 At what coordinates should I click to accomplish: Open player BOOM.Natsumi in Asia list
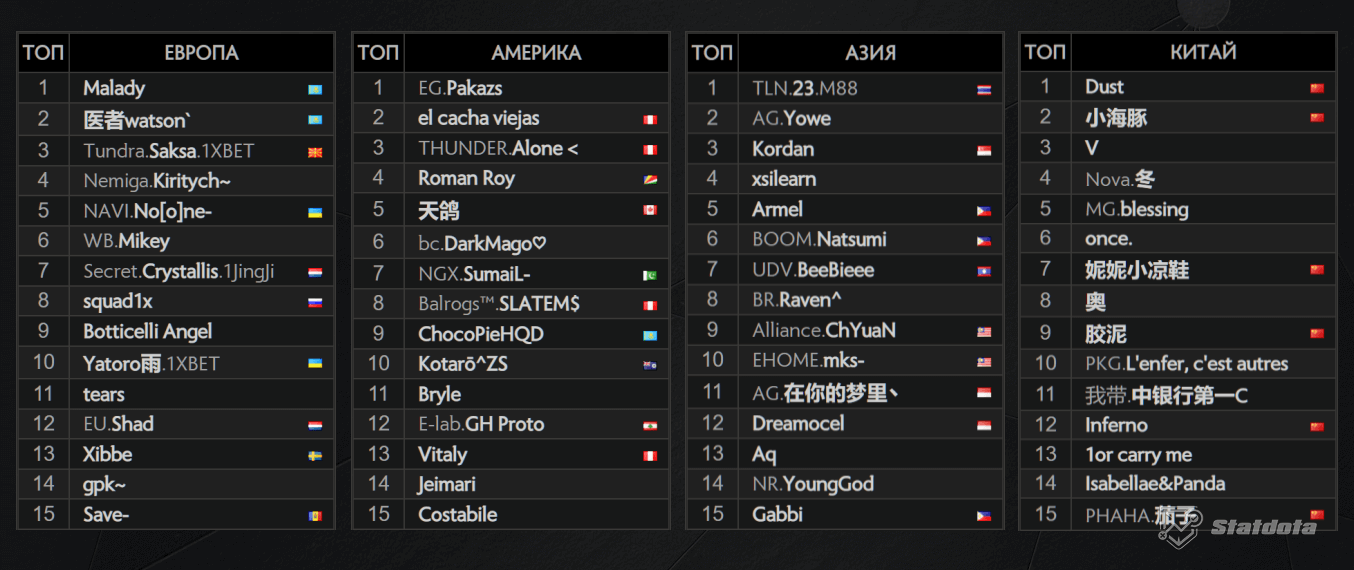coord(819,240)
